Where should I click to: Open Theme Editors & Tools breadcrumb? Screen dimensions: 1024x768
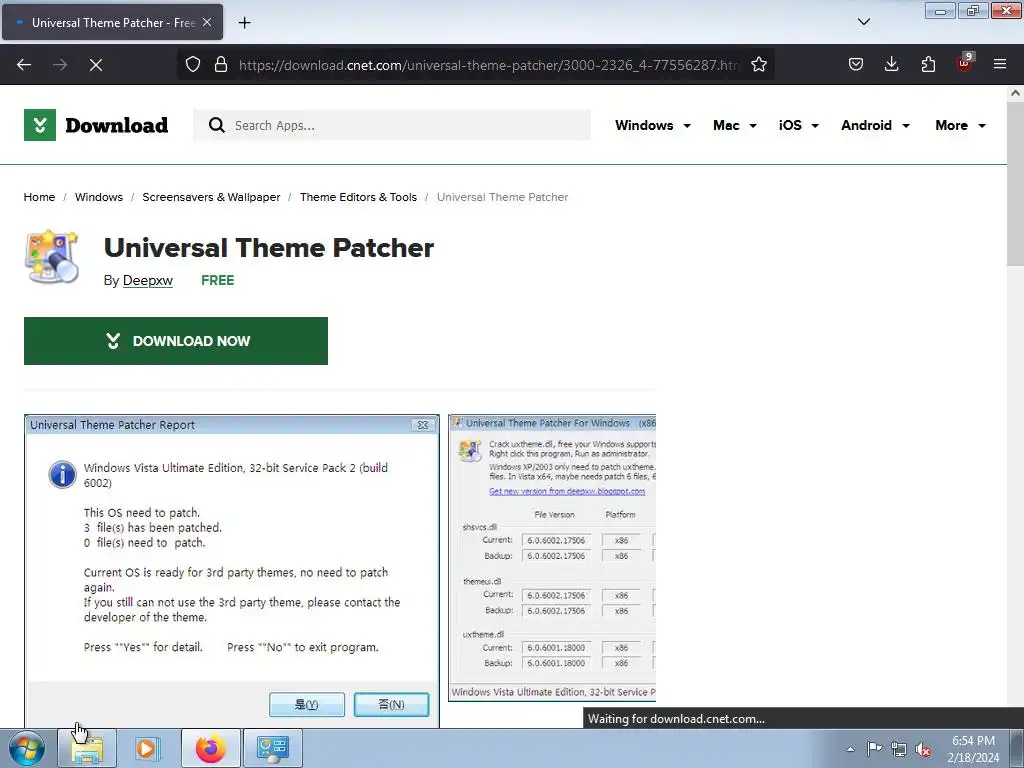click(358, 197)
